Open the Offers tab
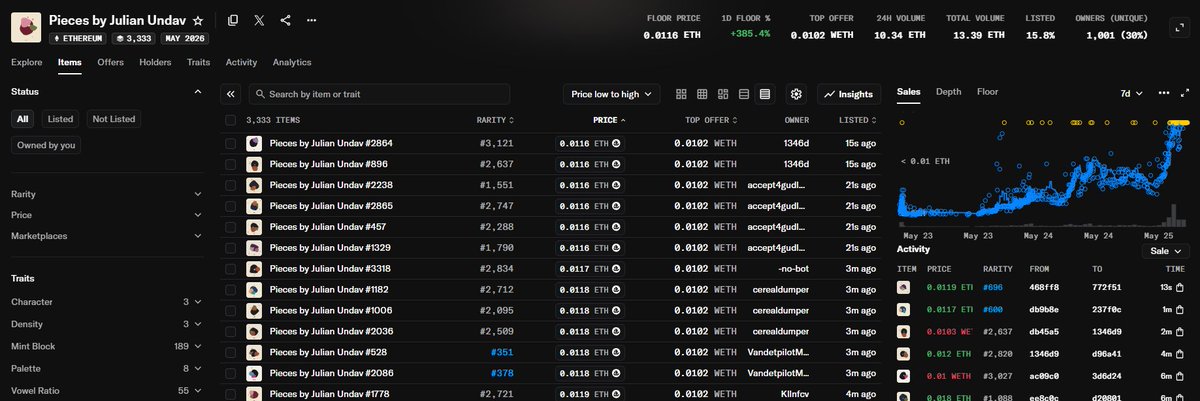 [110, 62]
